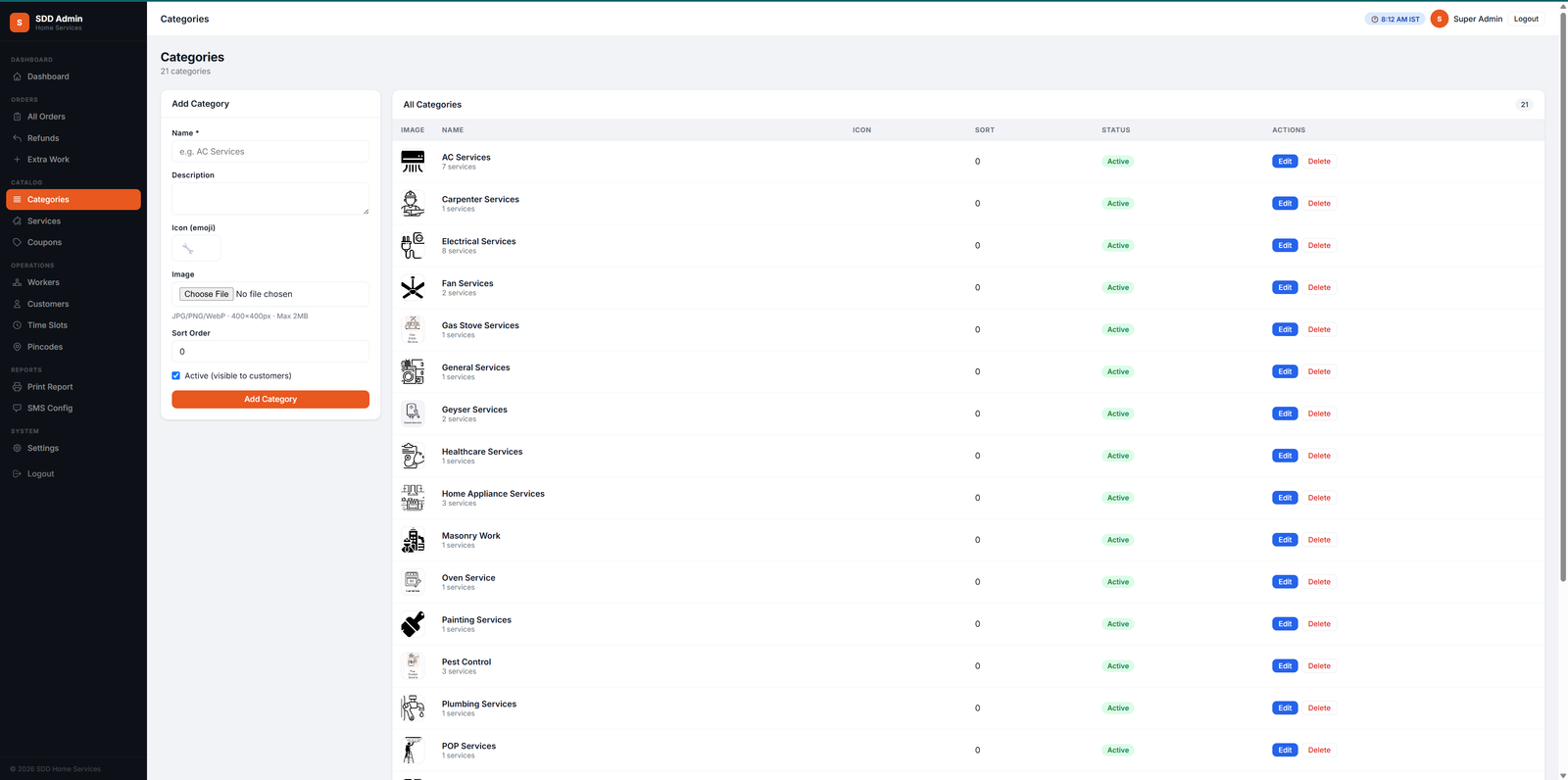This screenshot has height=780, width=1568.
Task: Go to Services in sidebar
Action: pyautogui.click(x=73, y=221)
